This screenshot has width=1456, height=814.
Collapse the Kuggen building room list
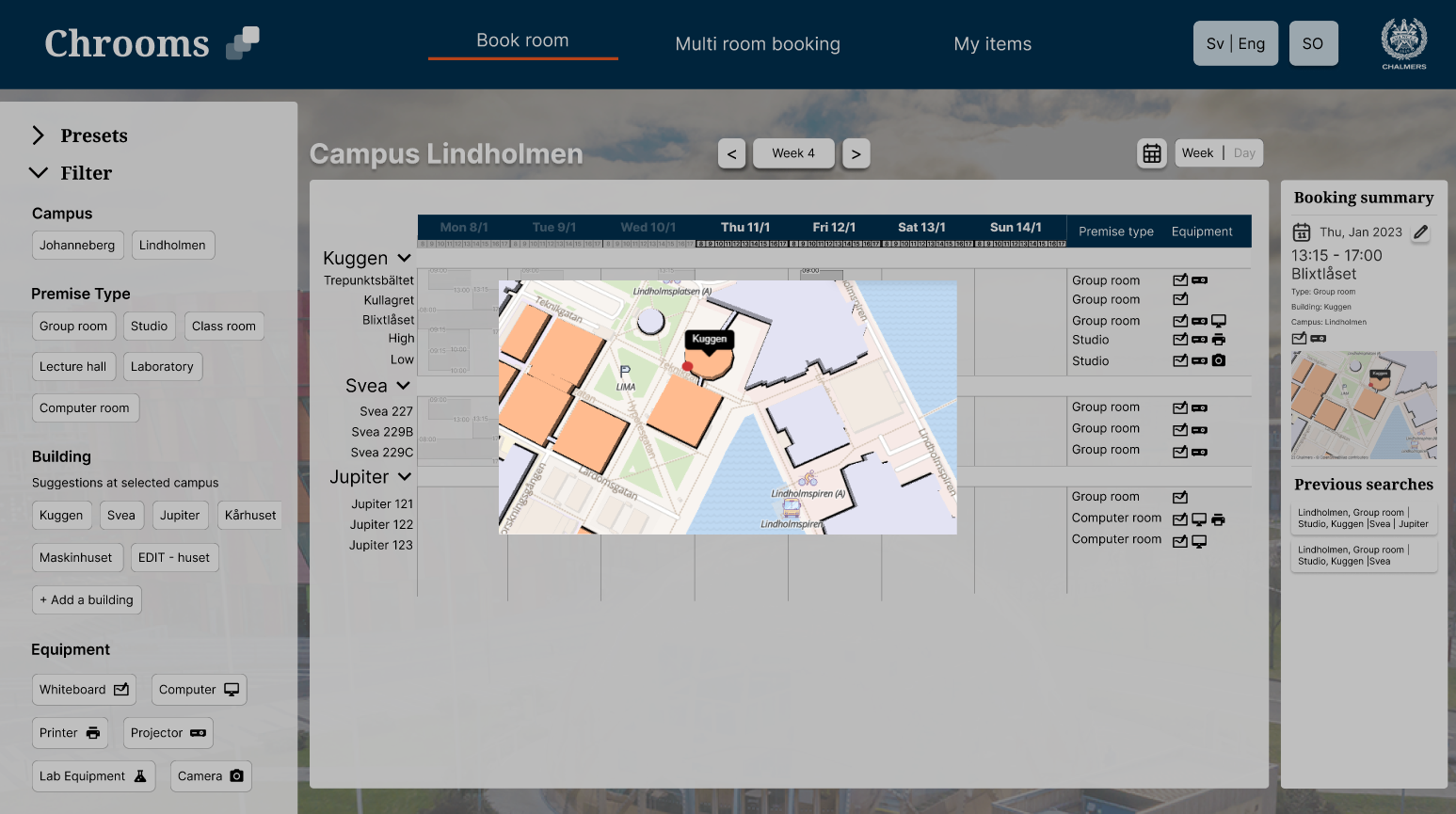[404, 258]
